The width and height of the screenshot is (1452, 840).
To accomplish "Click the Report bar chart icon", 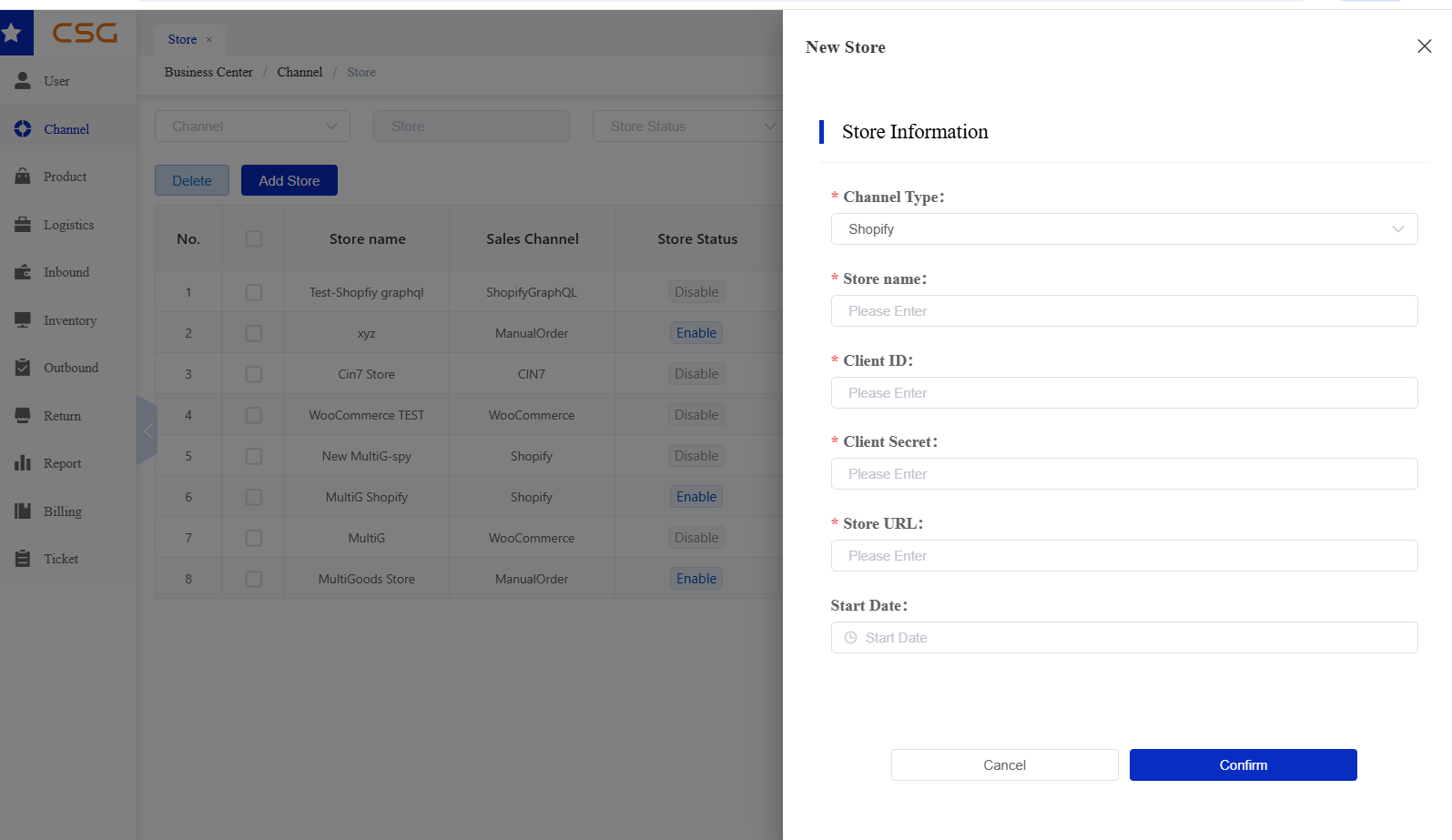I will coord(23,463).
